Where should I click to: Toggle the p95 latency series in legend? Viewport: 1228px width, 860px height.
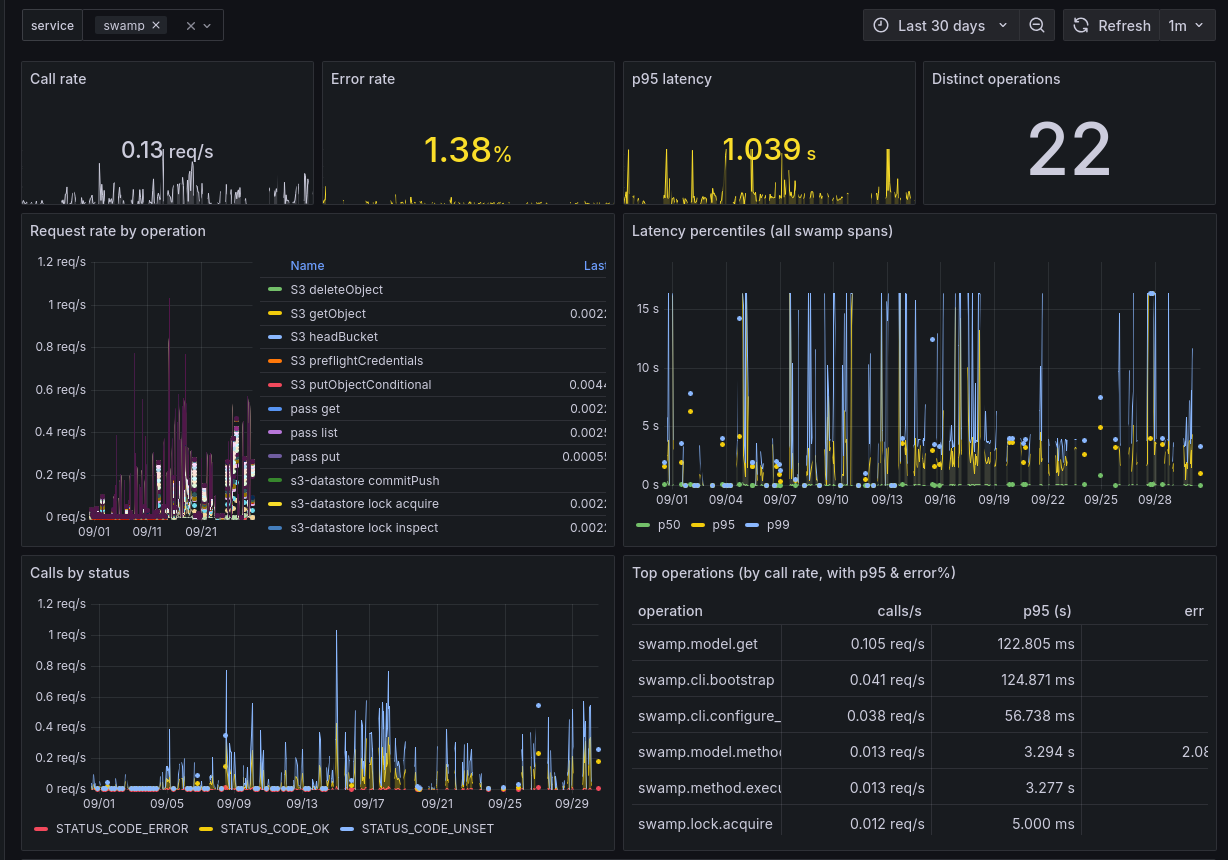point(723,525)
